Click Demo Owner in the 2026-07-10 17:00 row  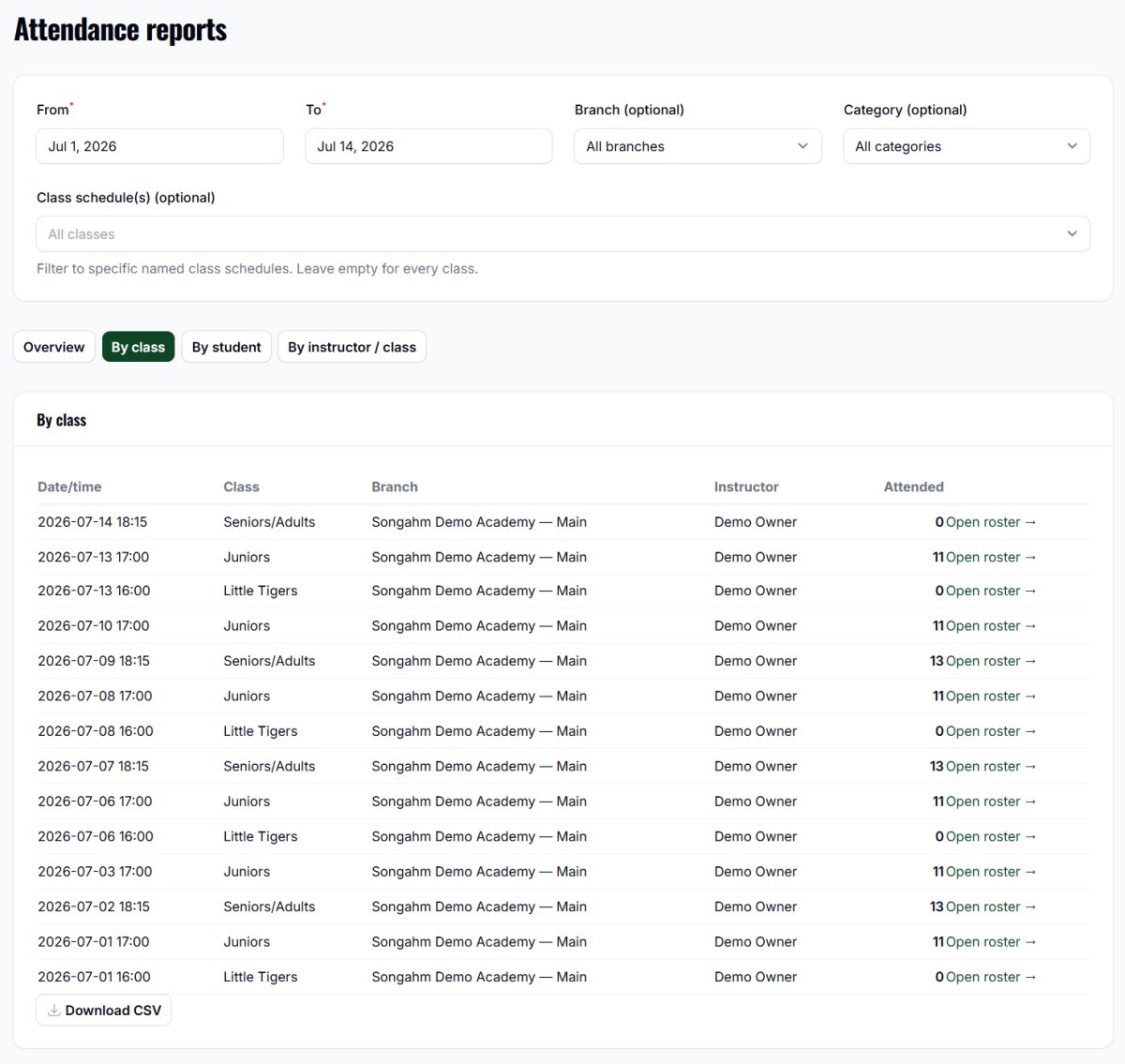[756, 625]
